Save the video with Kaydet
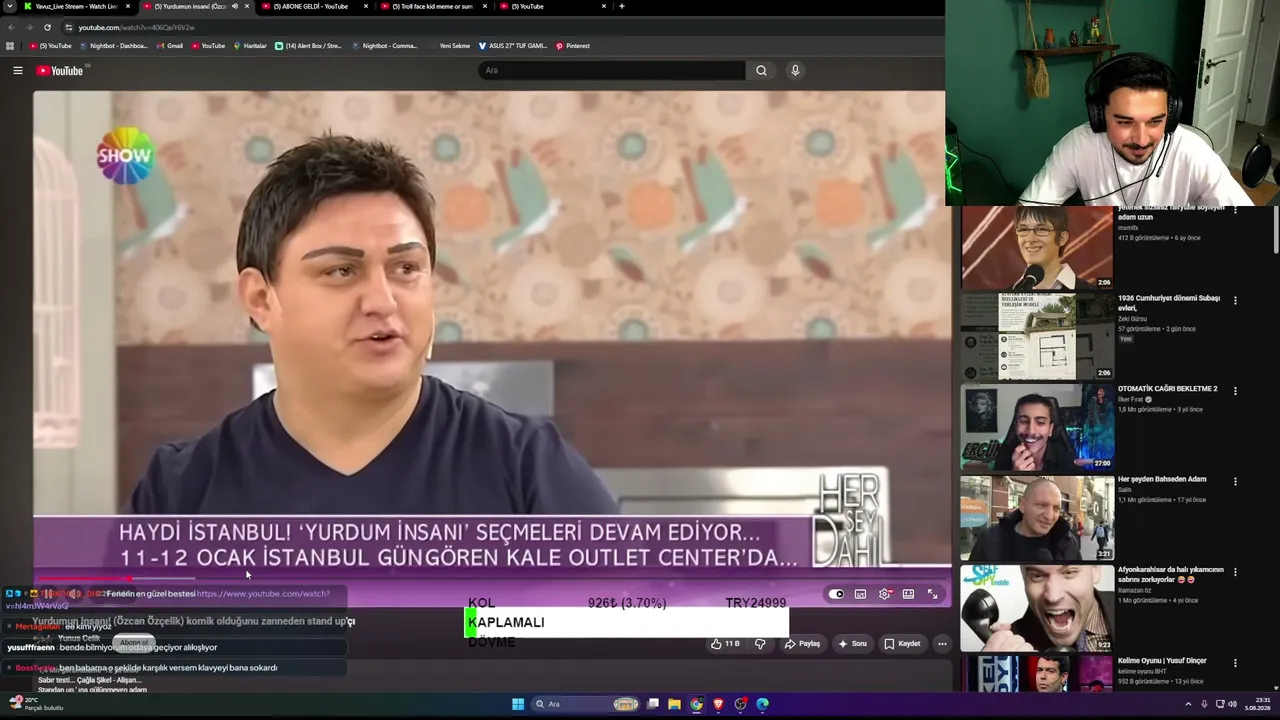Screen dimensions: 1280x720 point(902,644)
